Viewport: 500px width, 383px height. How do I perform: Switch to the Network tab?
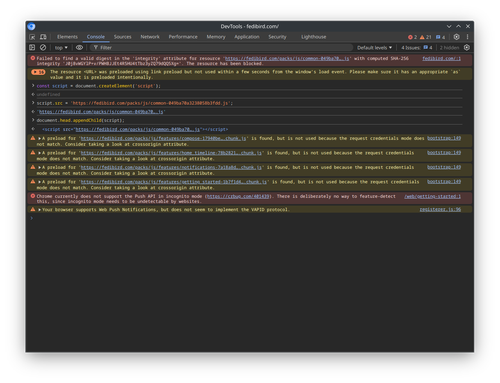coord(150,37)
